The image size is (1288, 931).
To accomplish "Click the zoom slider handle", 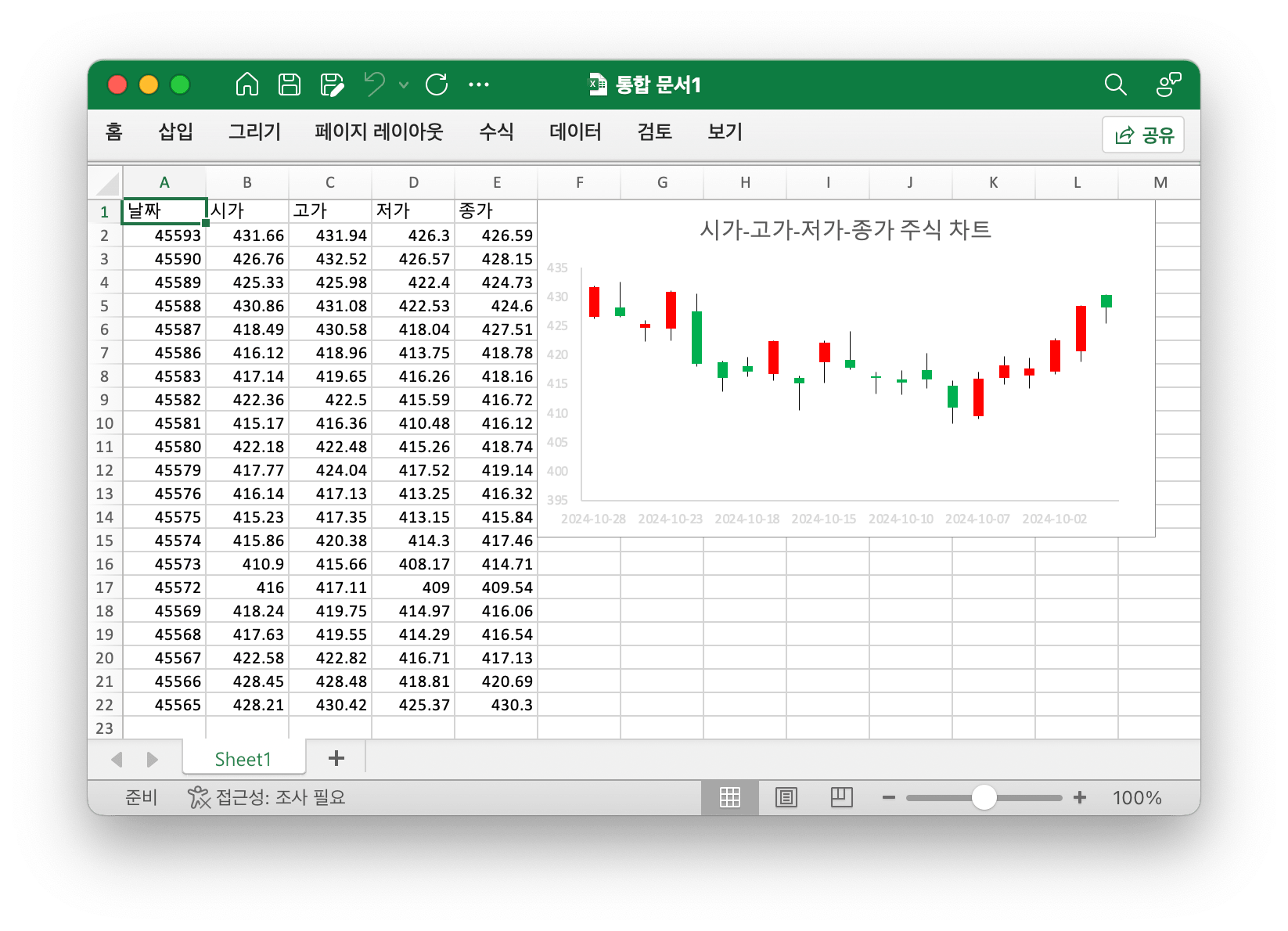I will point(984,797).
